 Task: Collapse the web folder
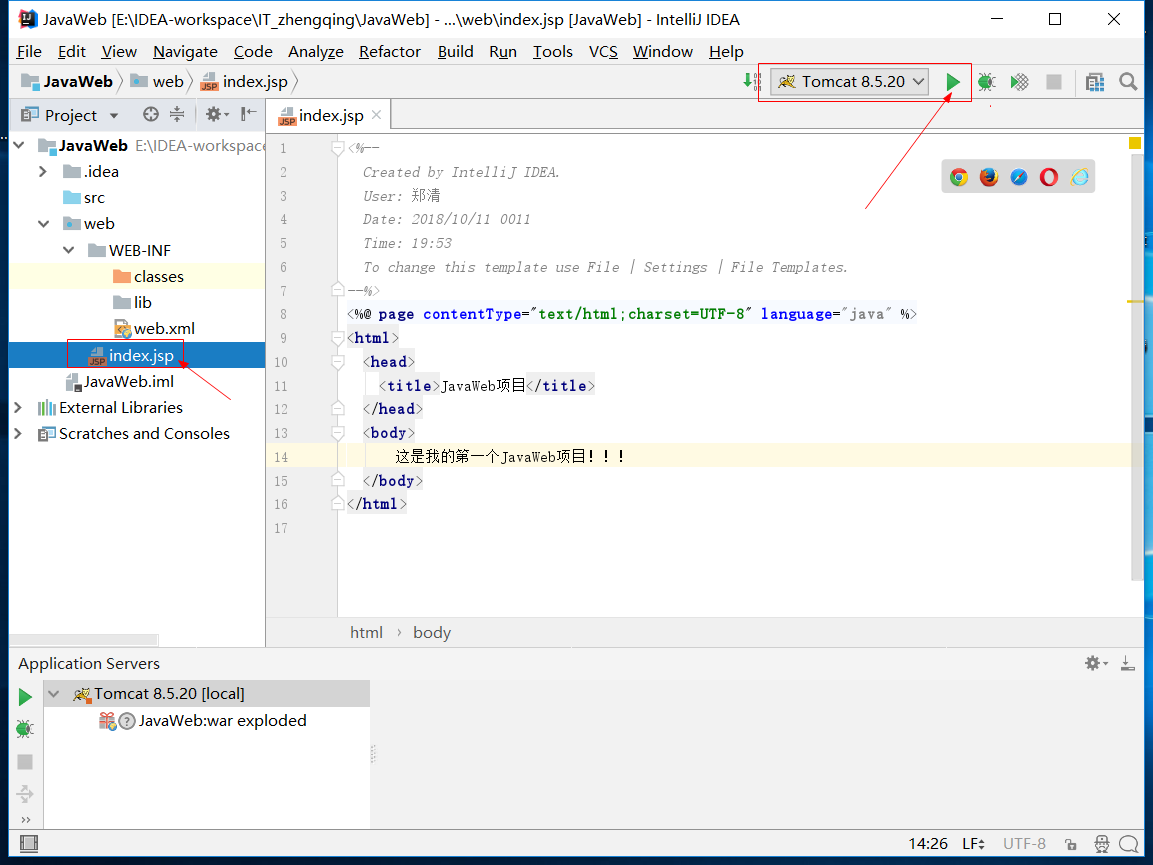43,224
